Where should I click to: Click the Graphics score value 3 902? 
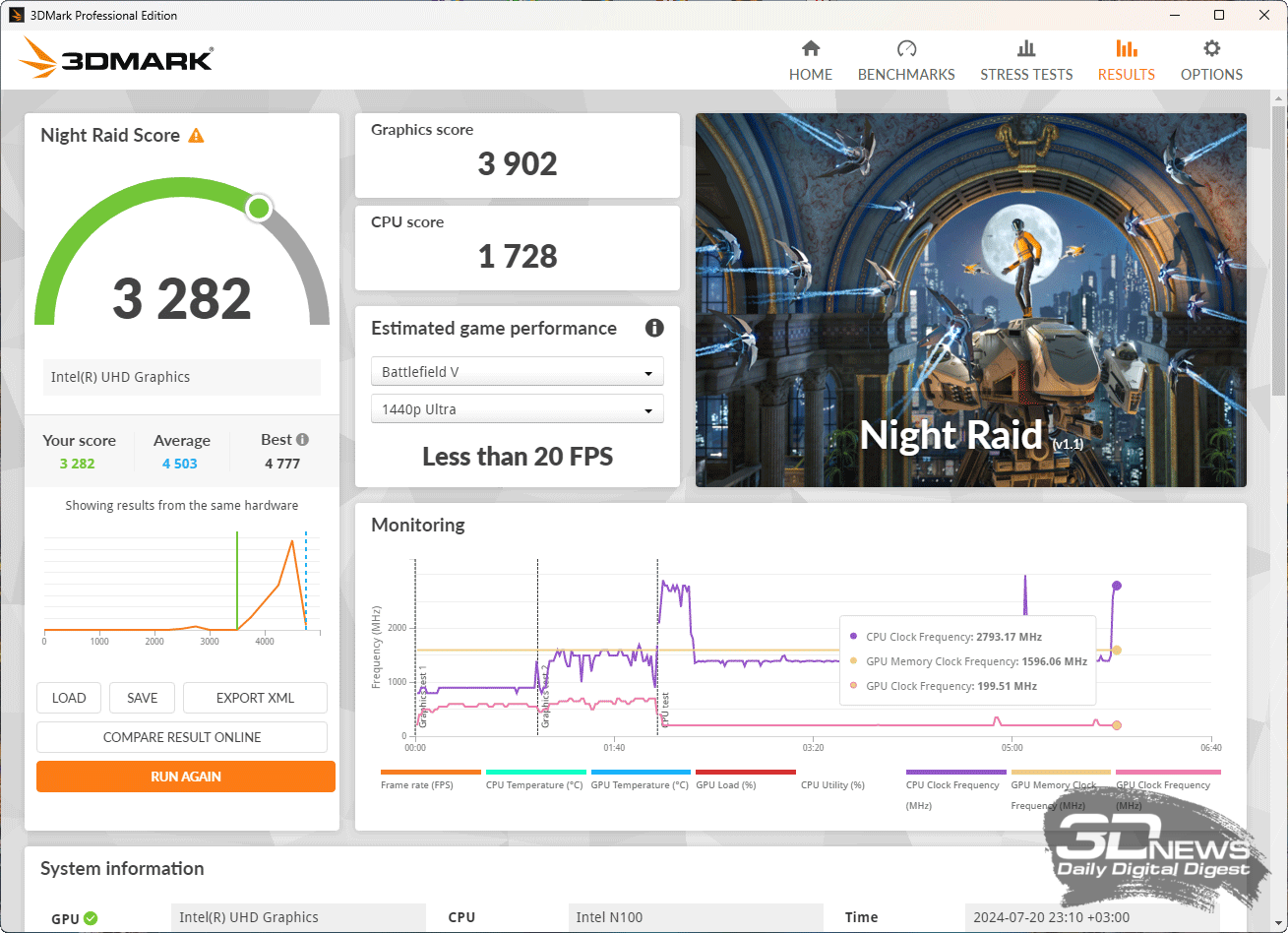coord(518,163)
